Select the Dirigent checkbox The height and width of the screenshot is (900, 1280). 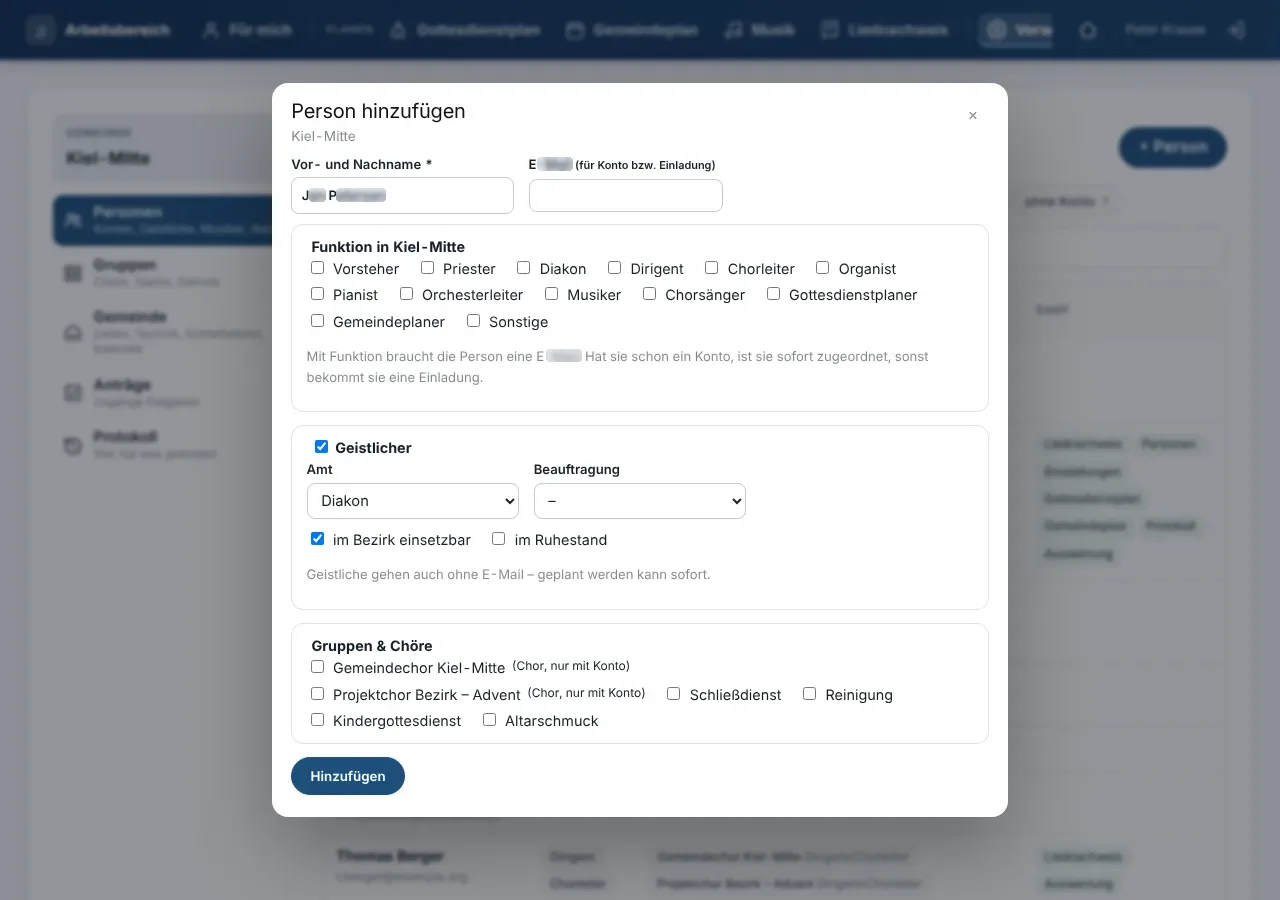(x=614, y=268)
